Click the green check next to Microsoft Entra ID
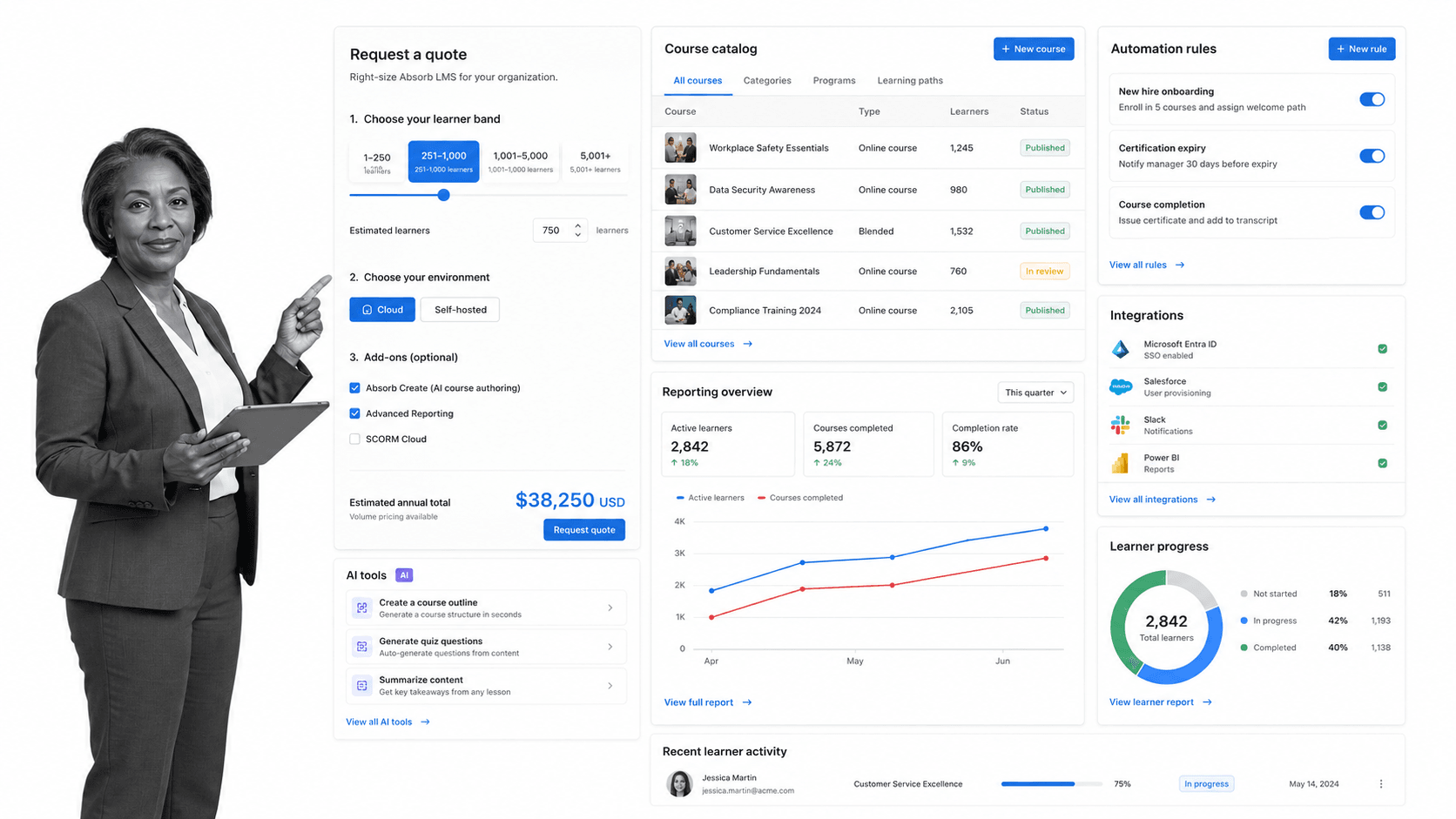The height and width of the screenshot is (819, 1456). [1383, 349]
